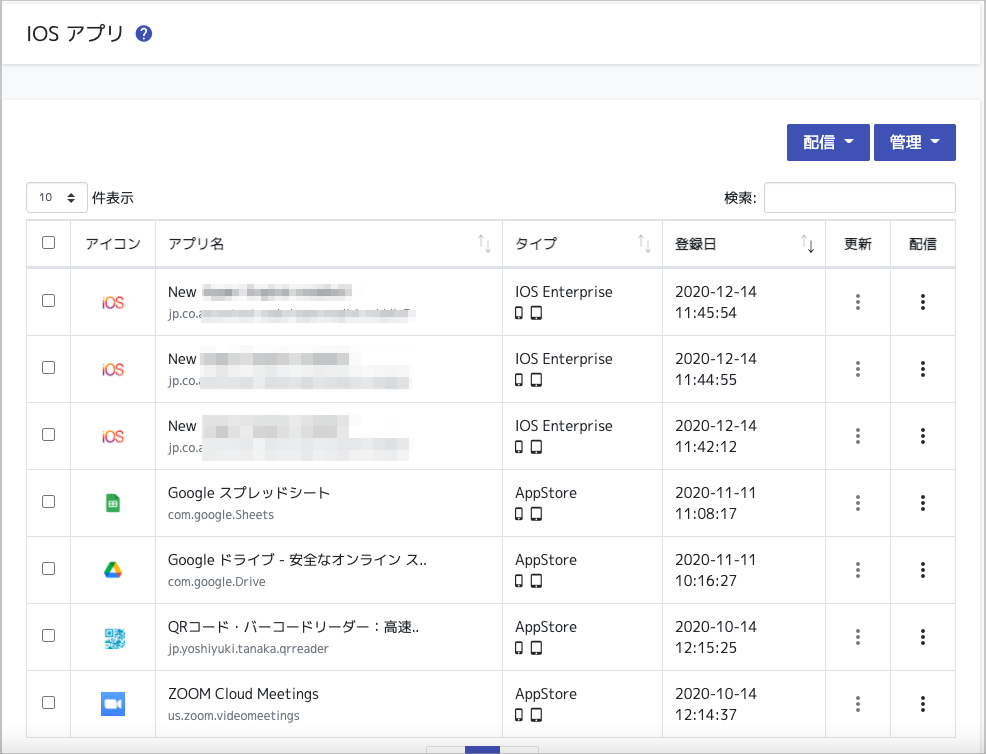Open 配信 menu for ZOOM Cloud Meetings

click(923, 704)
